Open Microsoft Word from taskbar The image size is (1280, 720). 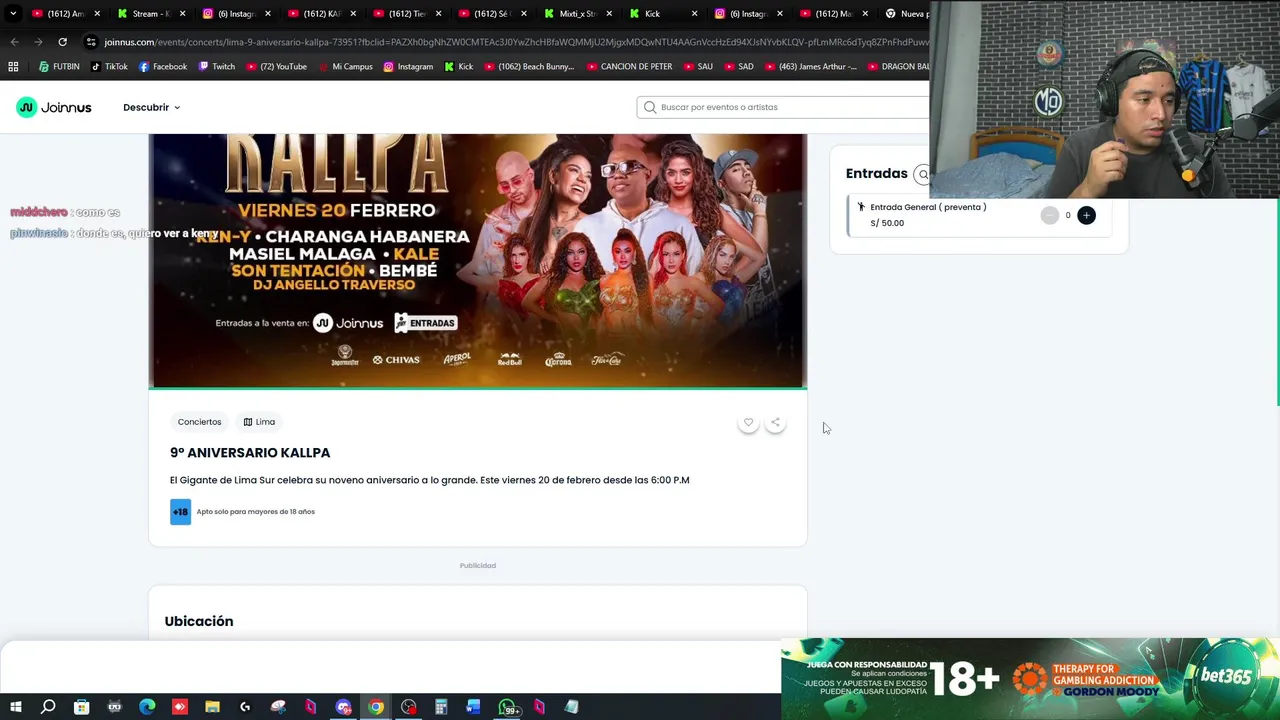coord(474,707)
